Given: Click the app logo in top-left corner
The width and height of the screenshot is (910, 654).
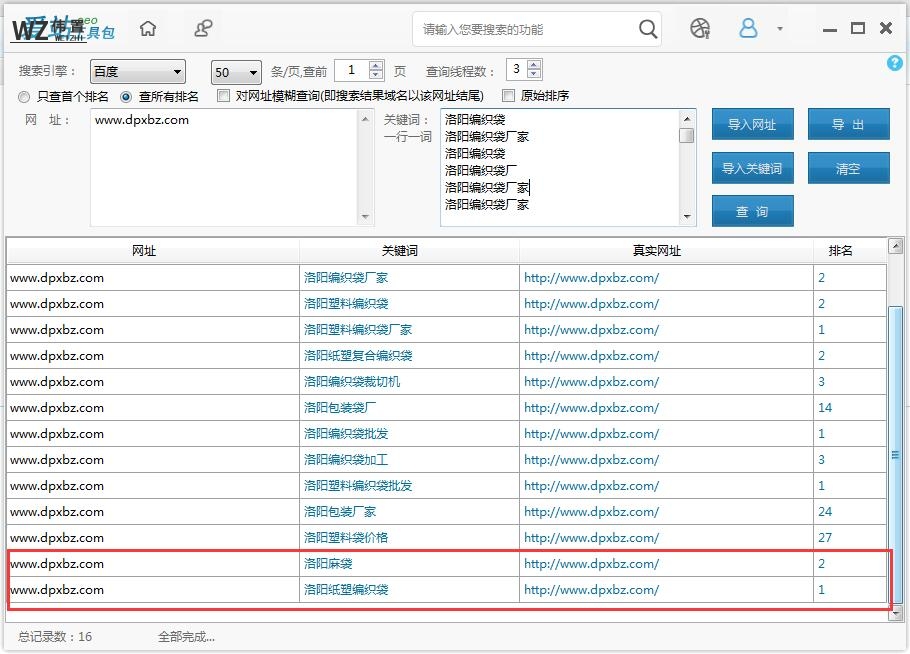Looking at the screenshot, I should click(x=62, y=29).
